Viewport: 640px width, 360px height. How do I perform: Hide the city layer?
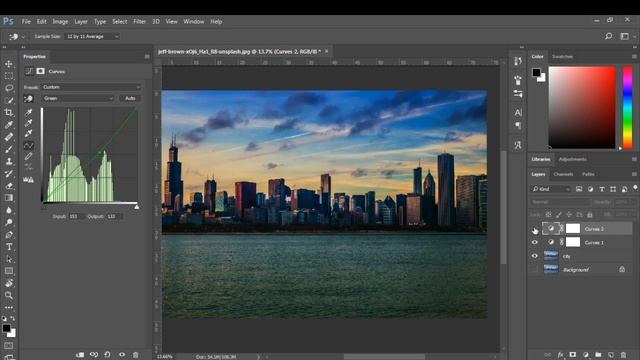tap(535, 256)
